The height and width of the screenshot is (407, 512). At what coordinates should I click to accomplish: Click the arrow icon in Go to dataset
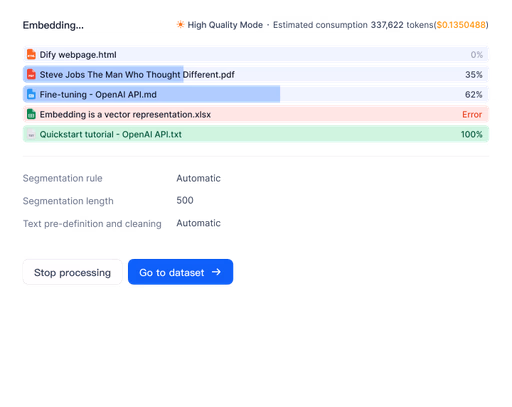[x=216, y=272]
